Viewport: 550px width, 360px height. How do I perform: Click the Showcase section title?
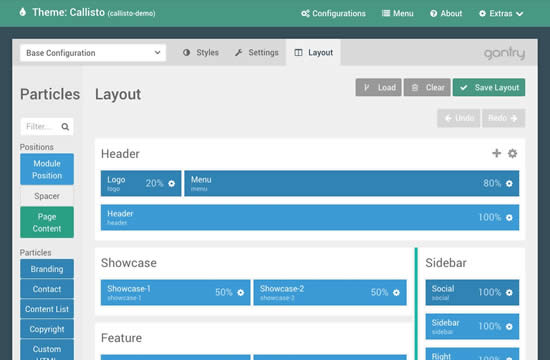point(129,263)
